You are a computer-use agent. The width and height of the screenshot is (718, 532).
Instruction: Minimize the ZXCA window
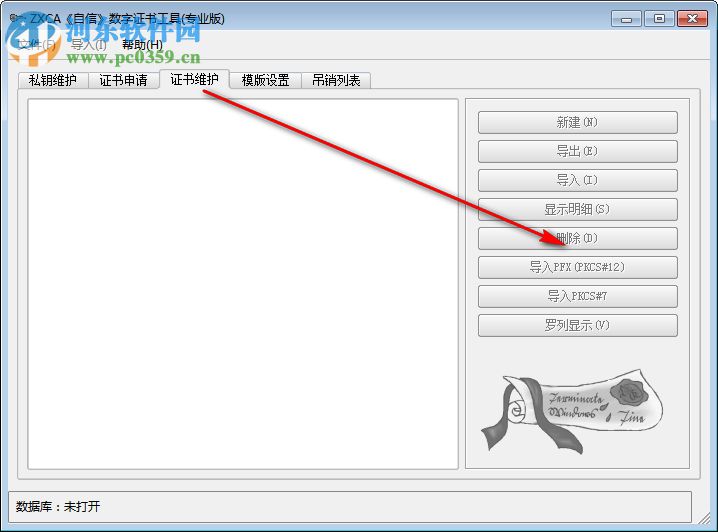tap(626, 19)
